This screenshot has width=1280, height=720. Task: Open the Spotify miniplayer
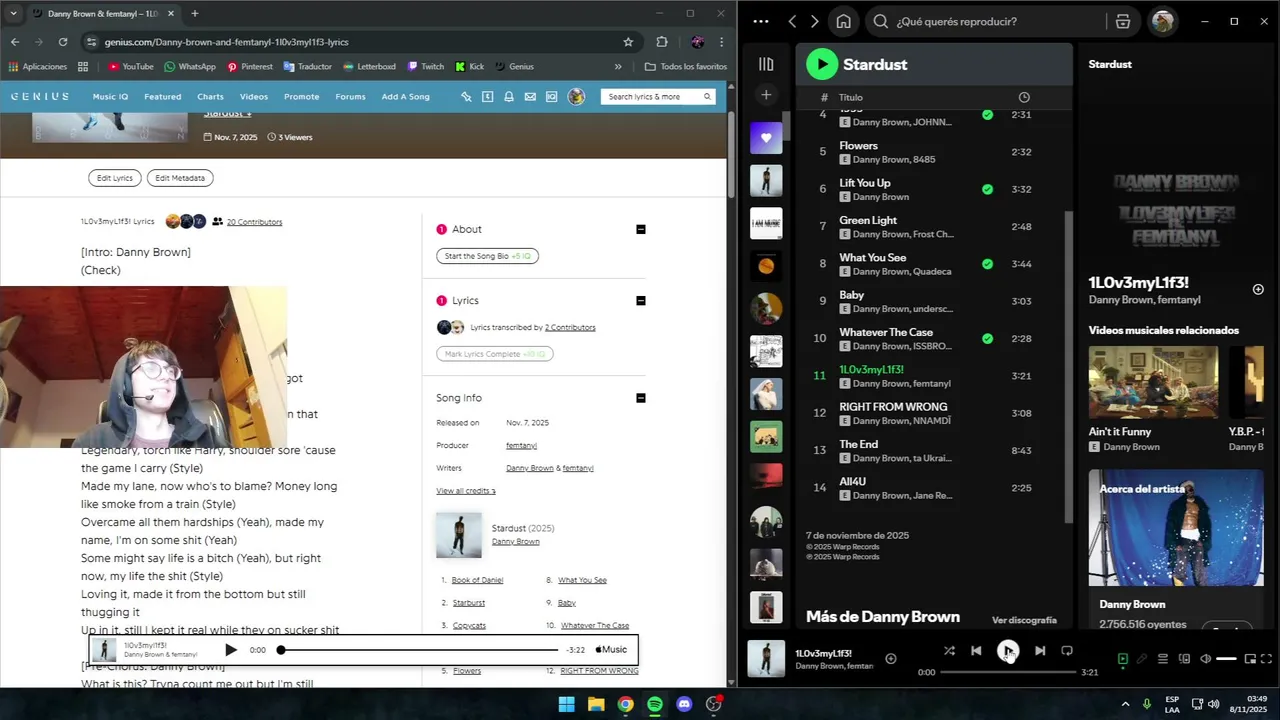1248,659
